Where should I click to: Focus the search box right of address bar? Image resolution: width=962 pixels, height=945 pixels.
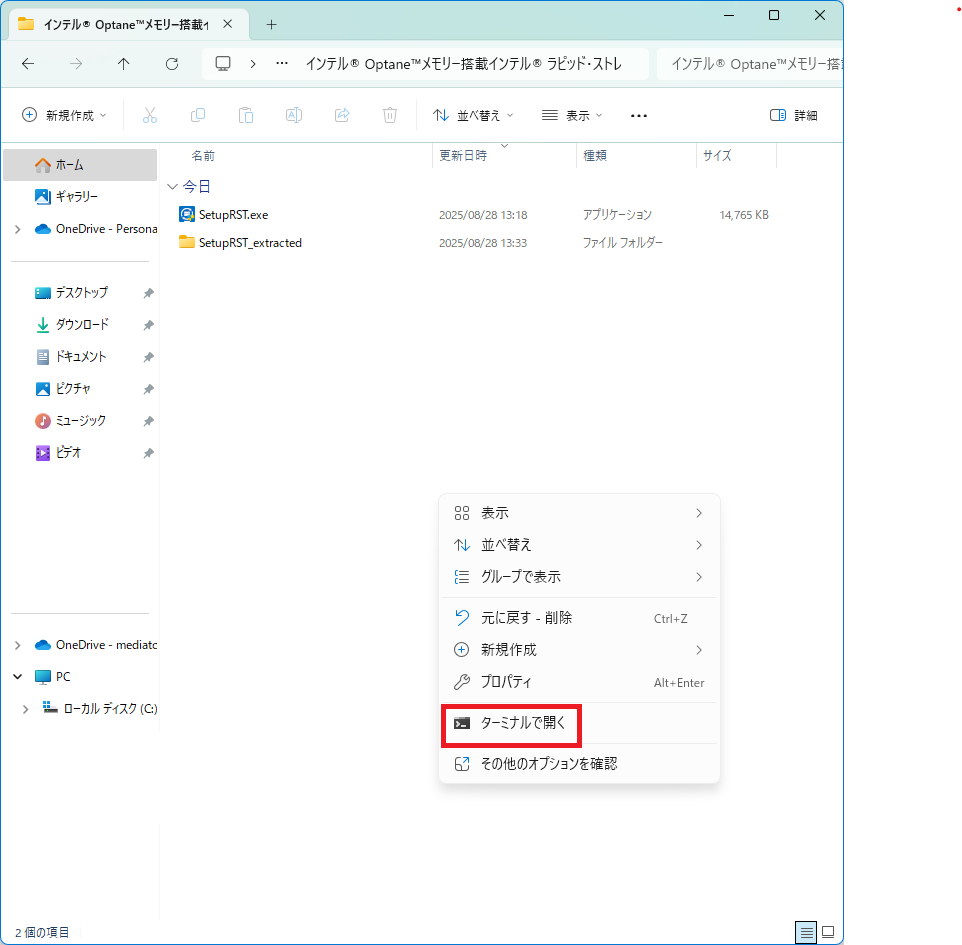(x=750, y=64)
